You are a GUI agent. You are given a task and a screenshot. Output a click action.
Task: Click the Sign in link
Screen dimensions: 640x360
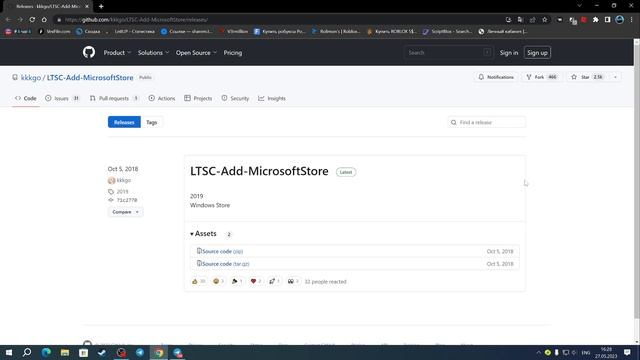click(509, 53)
